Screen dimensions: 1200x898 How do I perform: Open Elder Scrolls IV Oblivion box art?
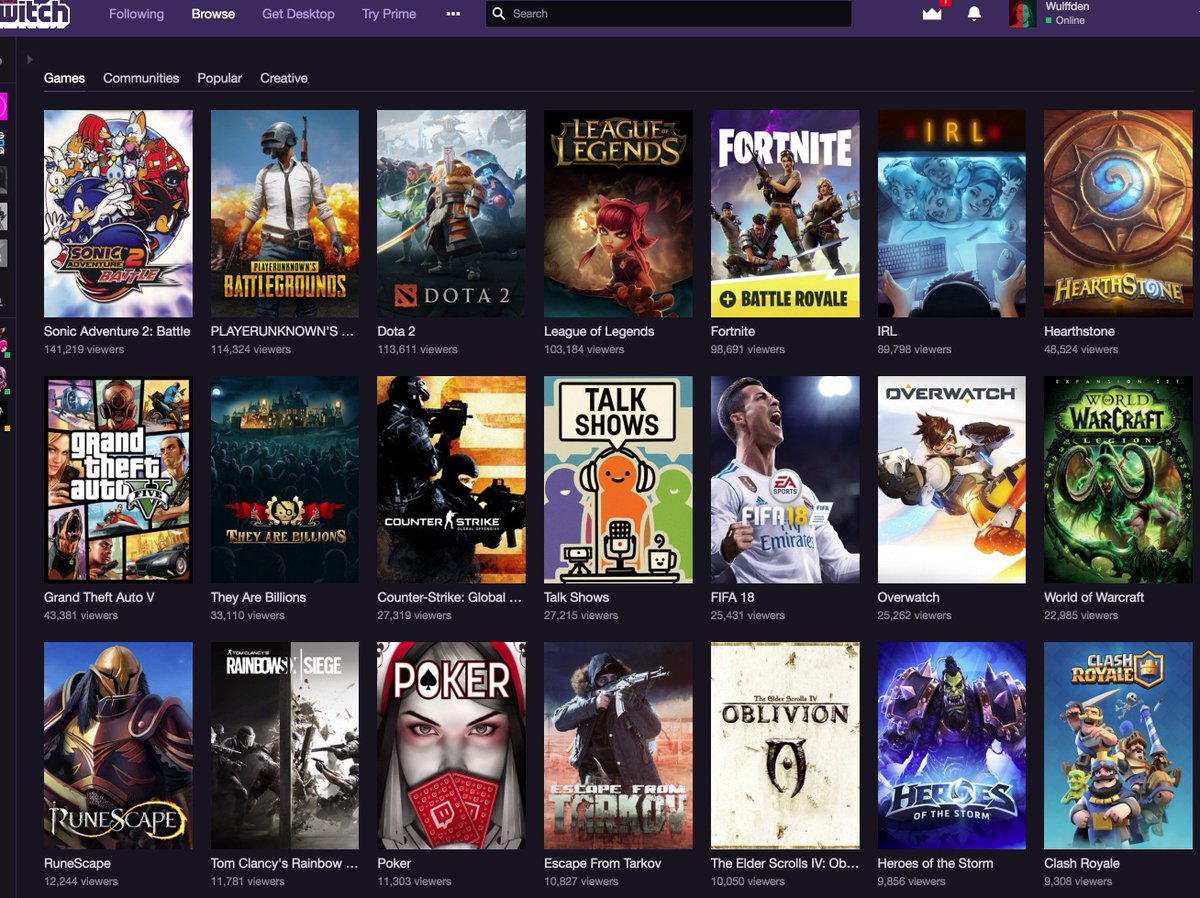point(785,746)
